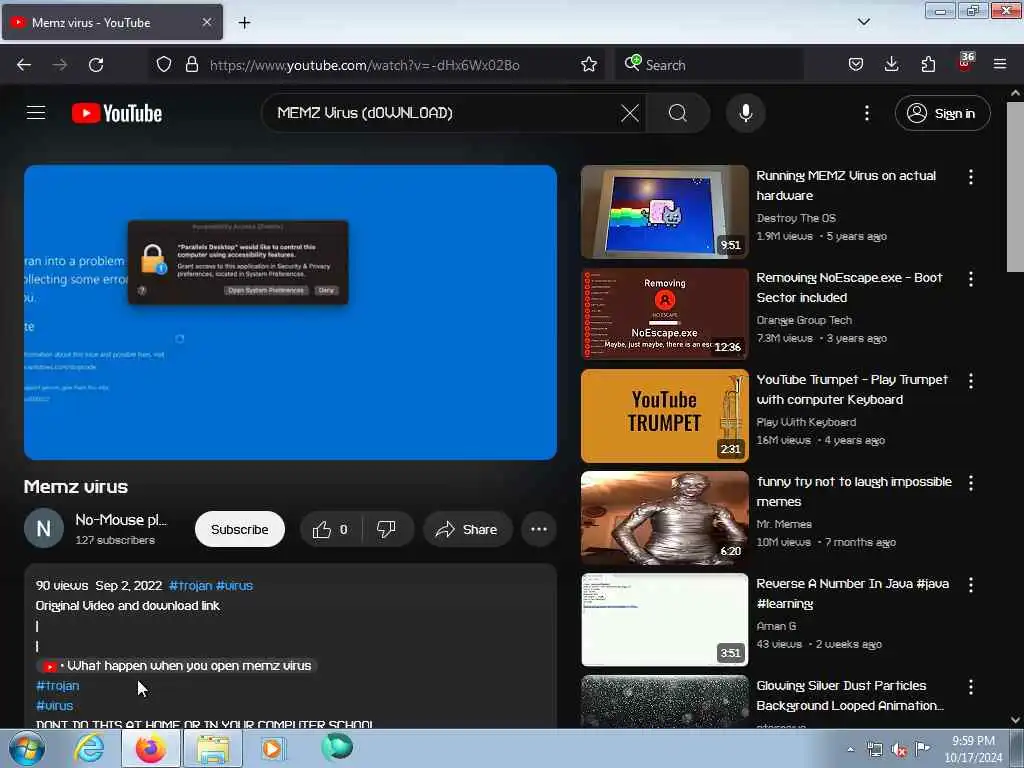Click the Memz virus video player
Image resolution: width=1024 pixels, height=768 pixels.
tap(291, 312)
